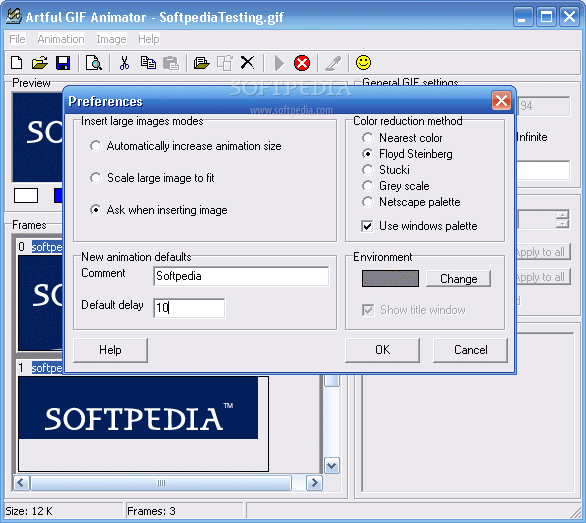
Task: Click the field showing 94 behind dialog
Action: (x=544, y=106)
